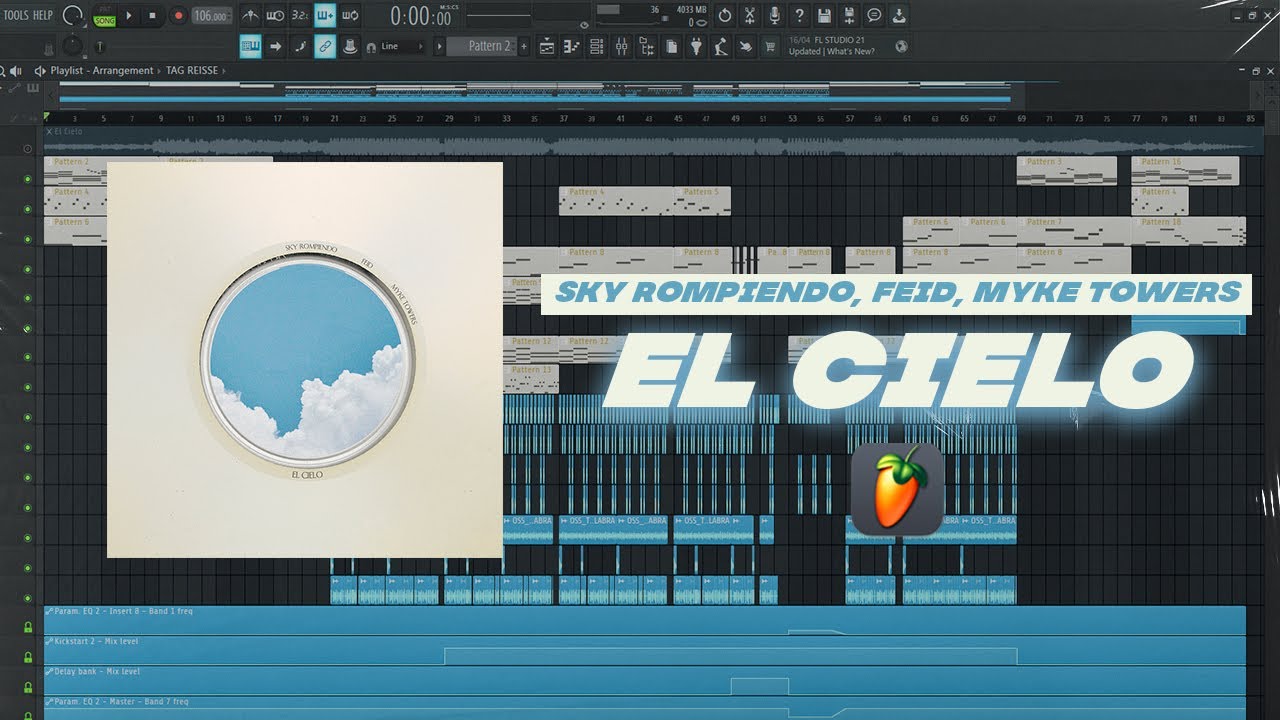Toggle the note slide icon
This screenshot has height=720, width=1280.
300,46
